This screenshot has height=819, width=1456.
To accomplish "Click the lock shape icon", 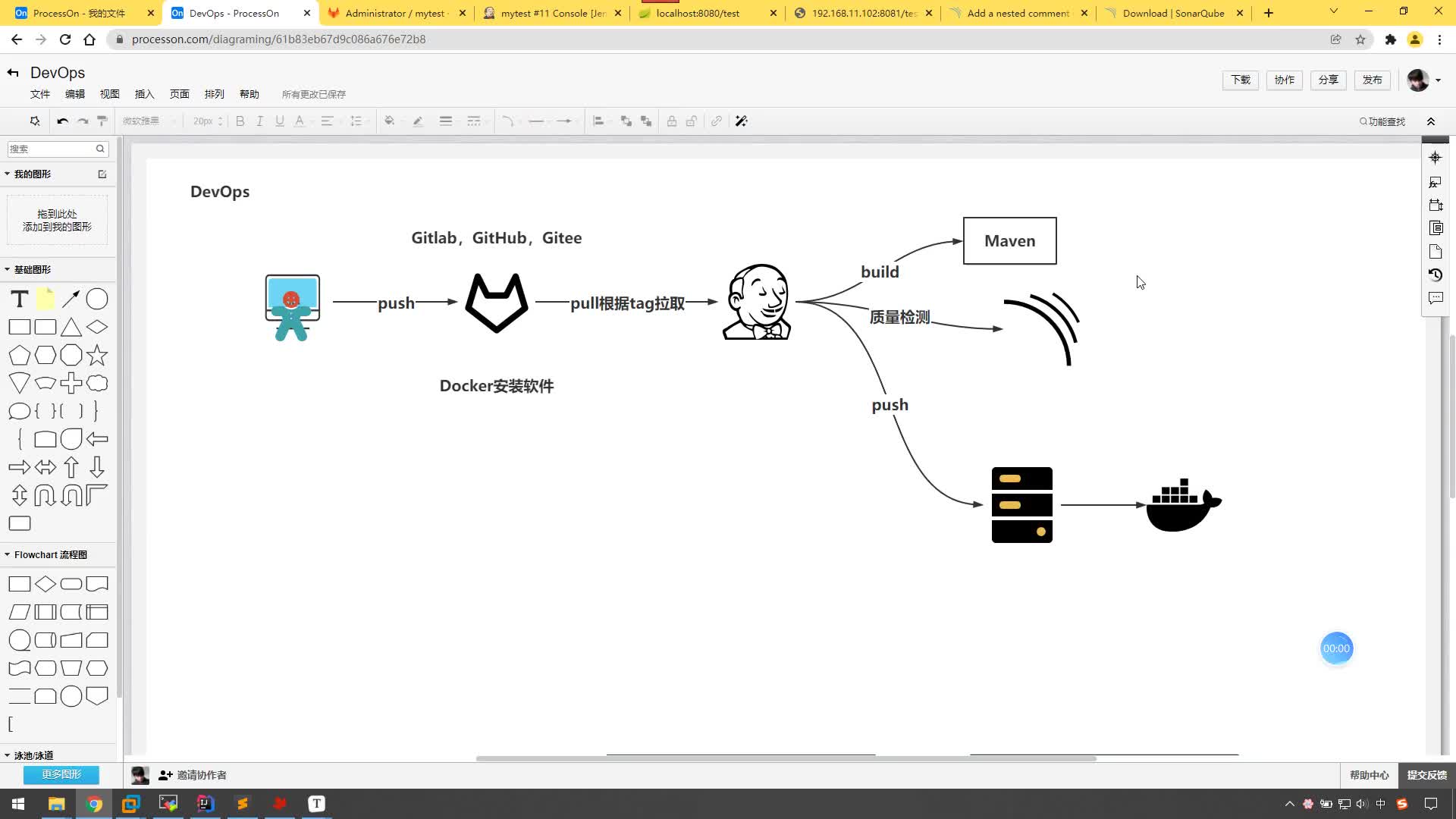I will [672, 121].
